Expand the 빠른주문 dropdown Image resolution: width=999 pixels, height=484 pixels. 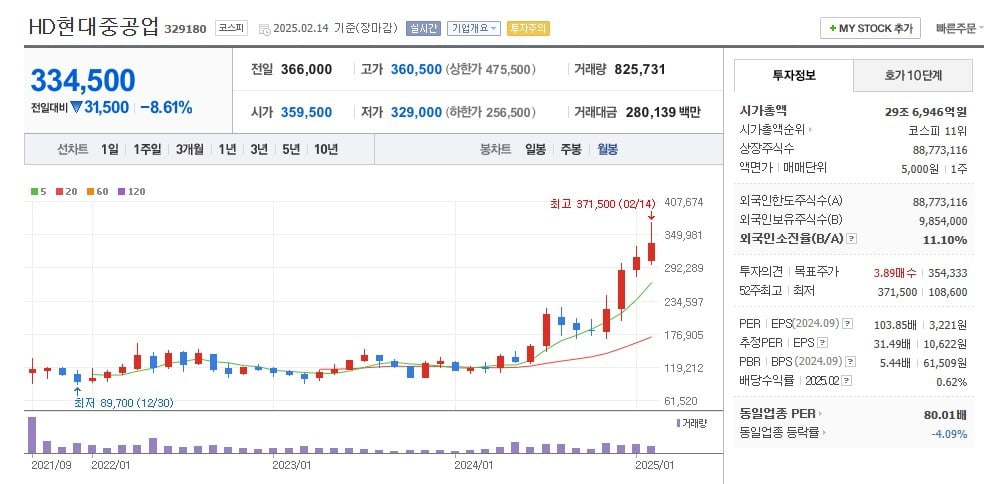(959, 28)
